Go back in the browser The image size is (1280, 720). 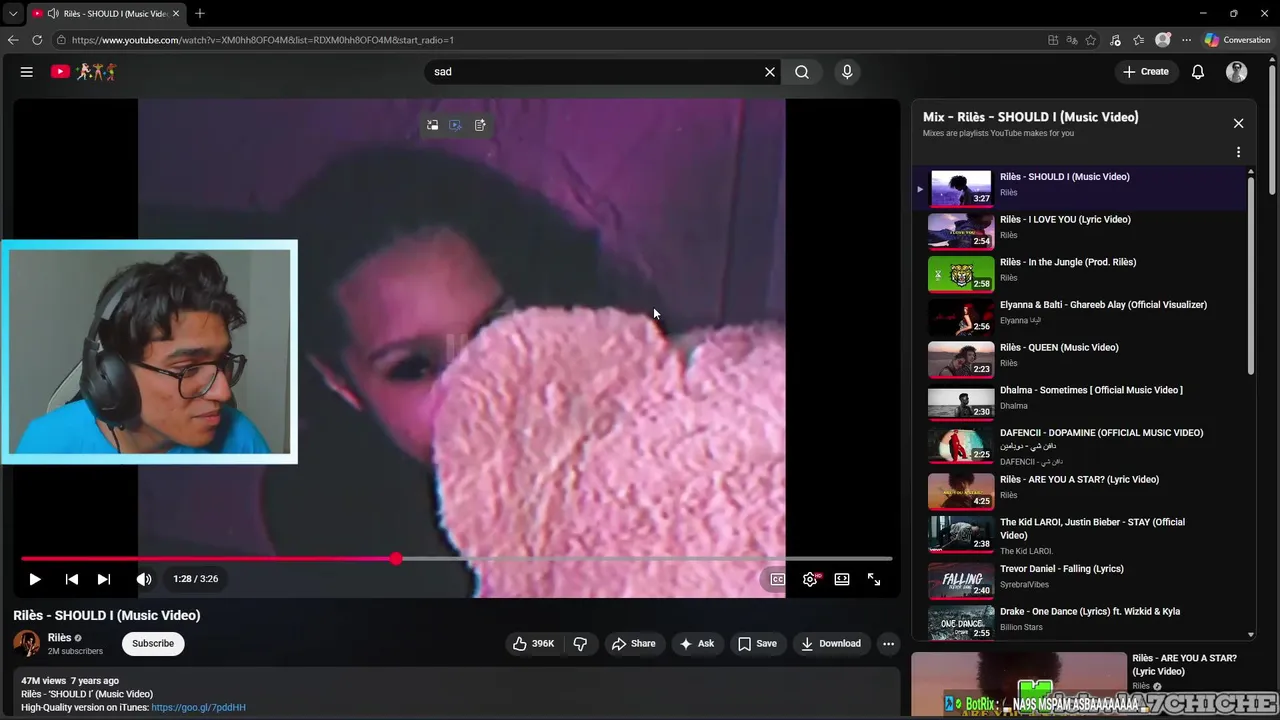coord(13,40)
